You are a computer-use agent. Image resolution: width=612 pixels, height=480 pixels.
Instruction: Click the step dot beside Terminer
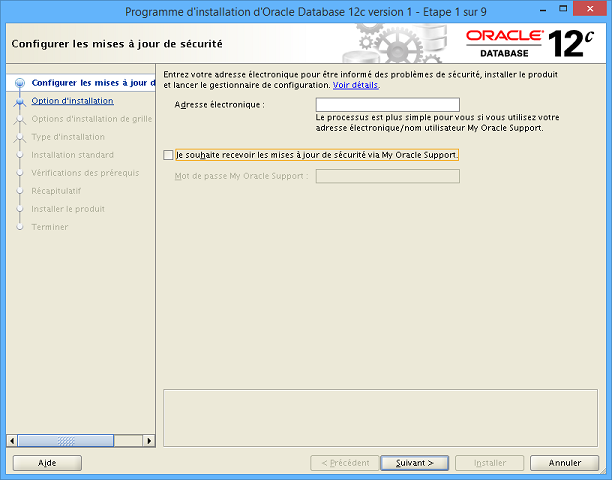click(x=20, y=227)
